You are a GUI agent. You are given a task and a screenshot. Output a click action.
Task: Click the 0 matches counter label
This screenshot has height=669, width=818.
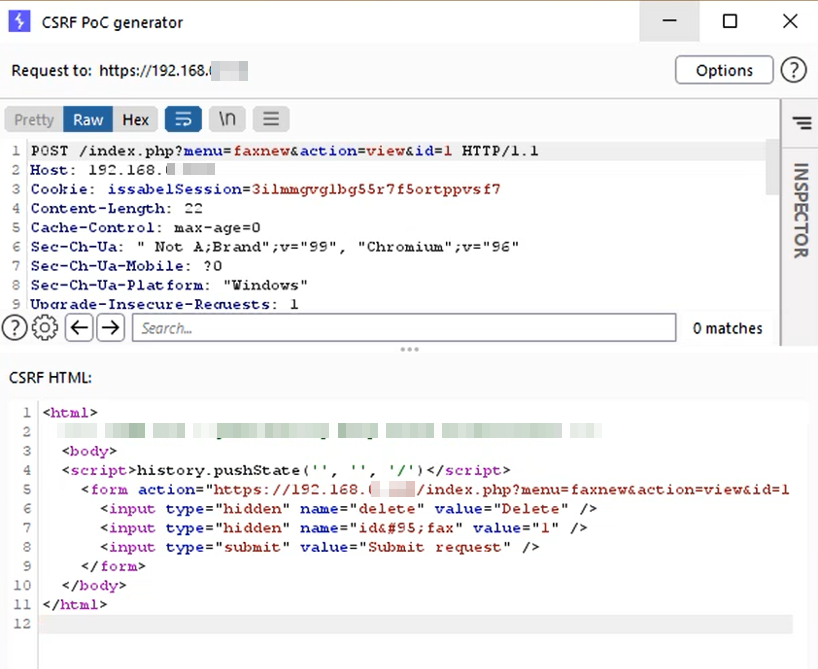tap(727, 328)
